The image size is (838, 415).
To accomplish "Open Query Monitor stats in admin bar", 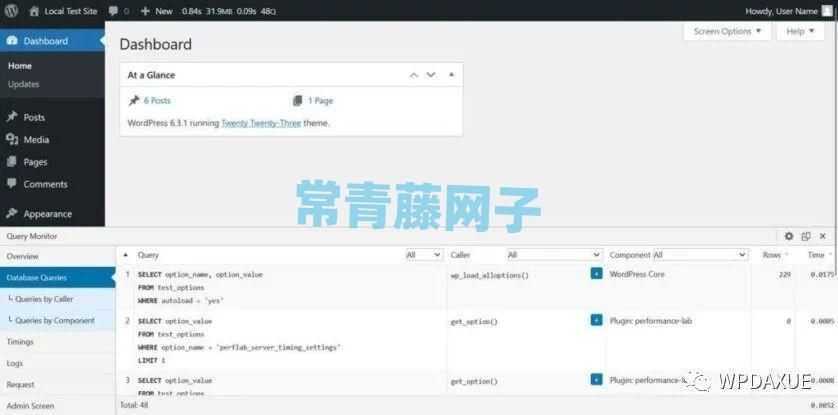I will pyautogui.click(x=229, y=11).
